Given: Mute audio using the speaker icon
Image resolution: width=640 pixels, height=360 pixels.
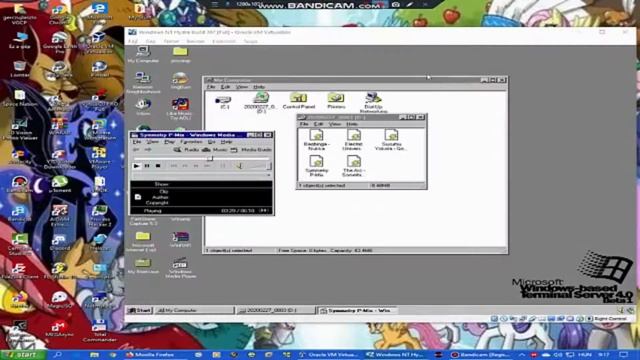Looking at the screenshot, I should point(240,166).
